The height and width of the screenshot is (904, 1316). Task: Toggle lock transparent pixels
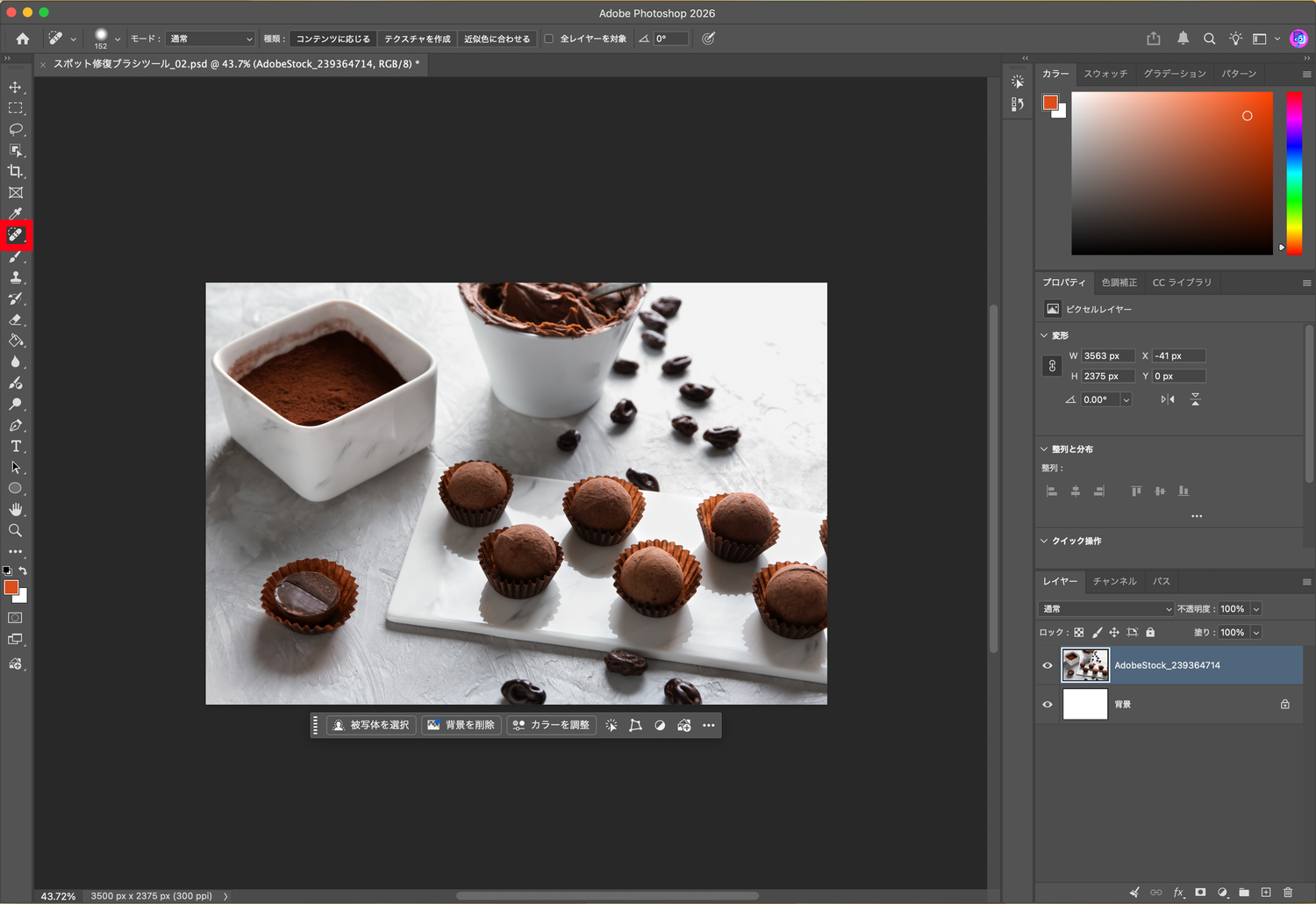pyautogui.click(x=1079, y=632)
